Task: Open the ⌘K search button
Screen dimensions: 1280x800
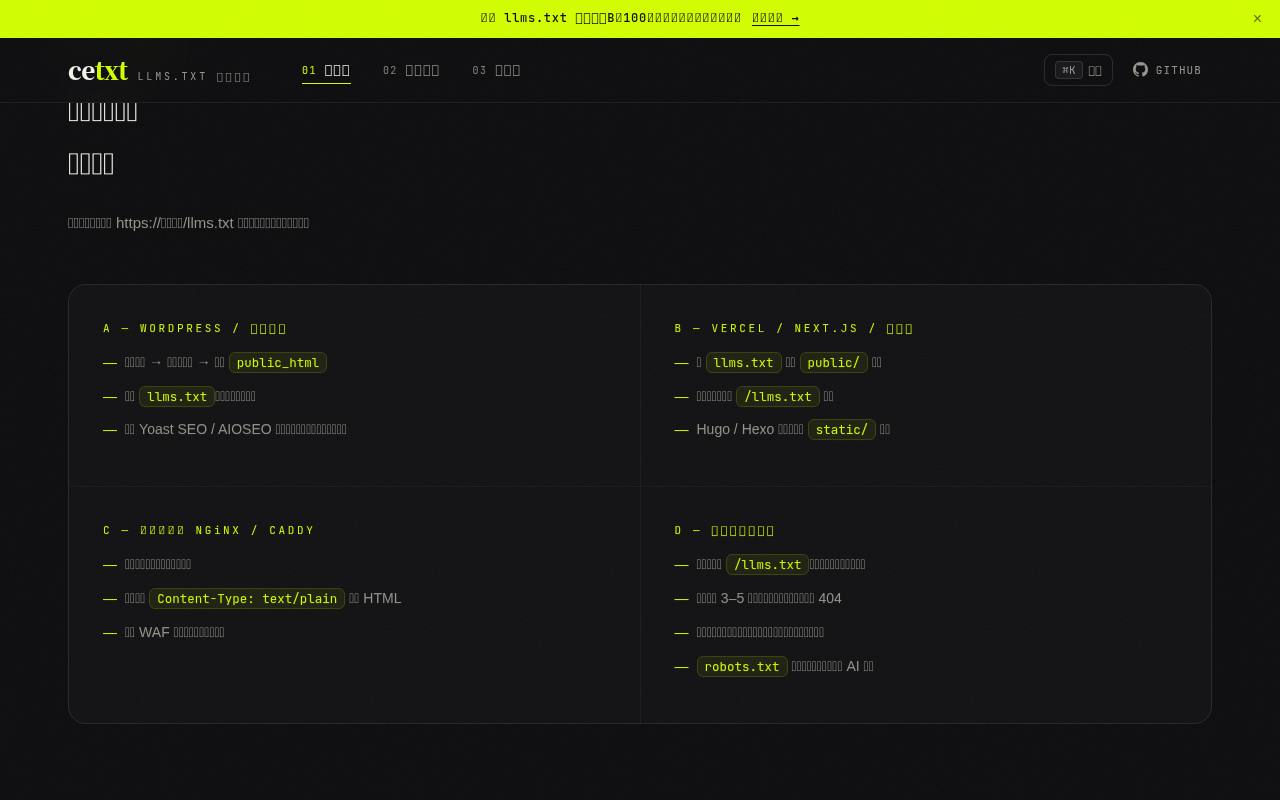Action: pos(1078,70)
